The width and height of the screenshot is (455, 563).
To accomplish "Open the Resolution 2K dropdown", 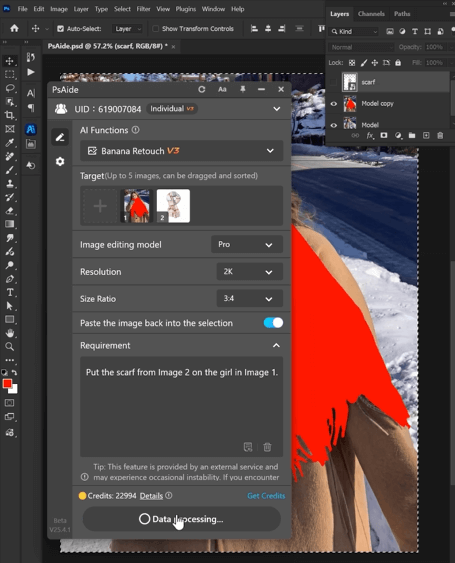I will click(x=250, y=272).
